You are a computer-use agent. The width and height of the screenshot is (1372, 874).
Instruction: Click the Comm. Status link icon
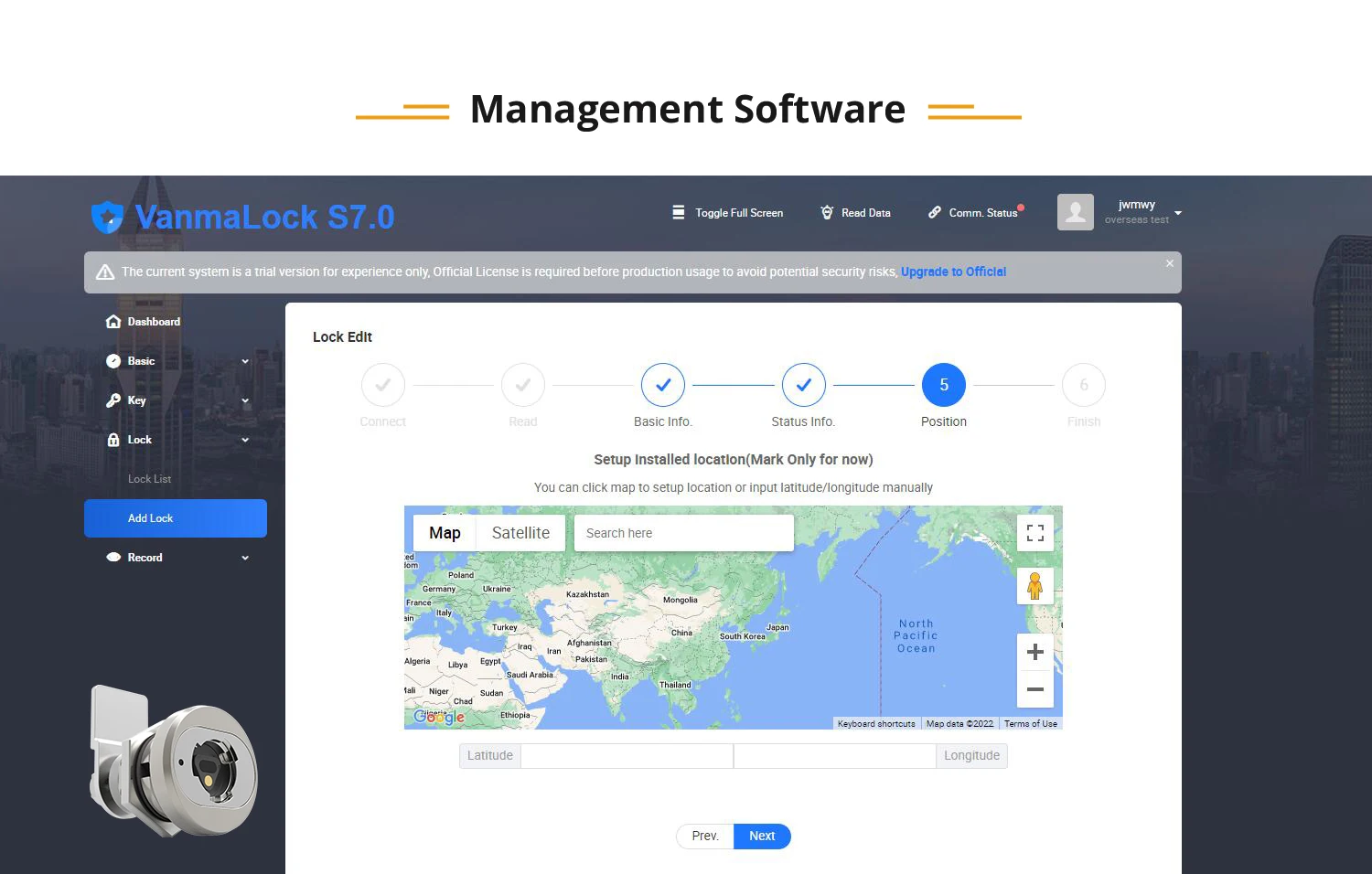coord(935,212)
